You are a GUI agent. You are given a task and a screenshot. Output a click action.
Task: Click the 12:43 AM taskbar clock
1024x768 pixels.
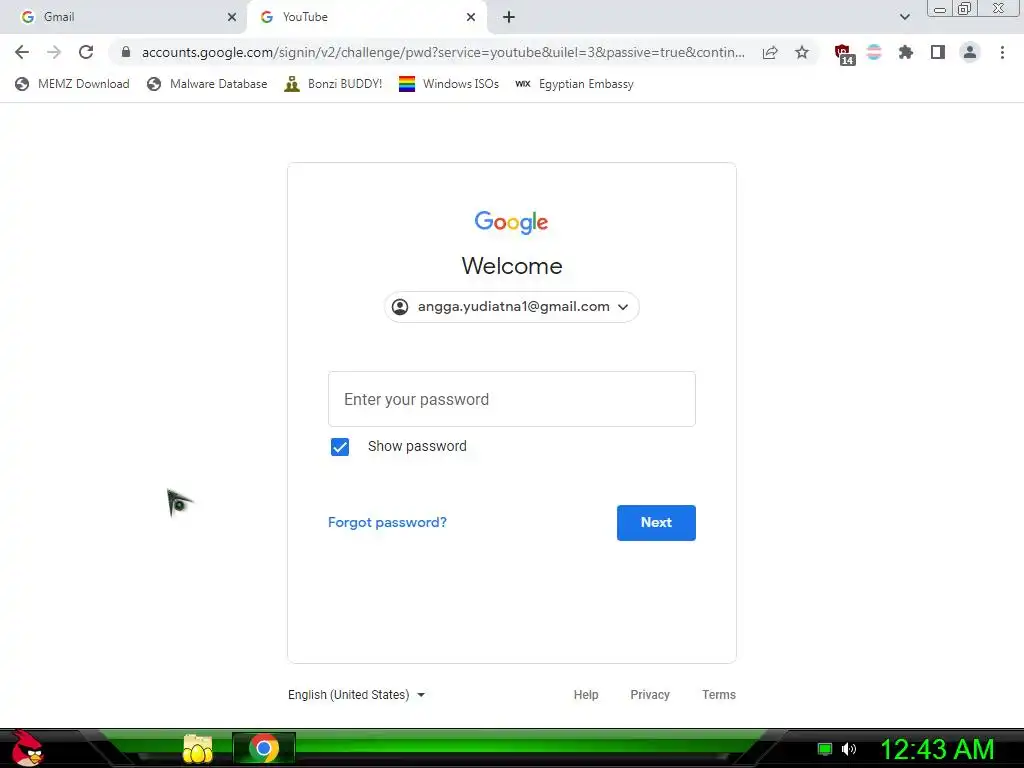coord(937,749)
